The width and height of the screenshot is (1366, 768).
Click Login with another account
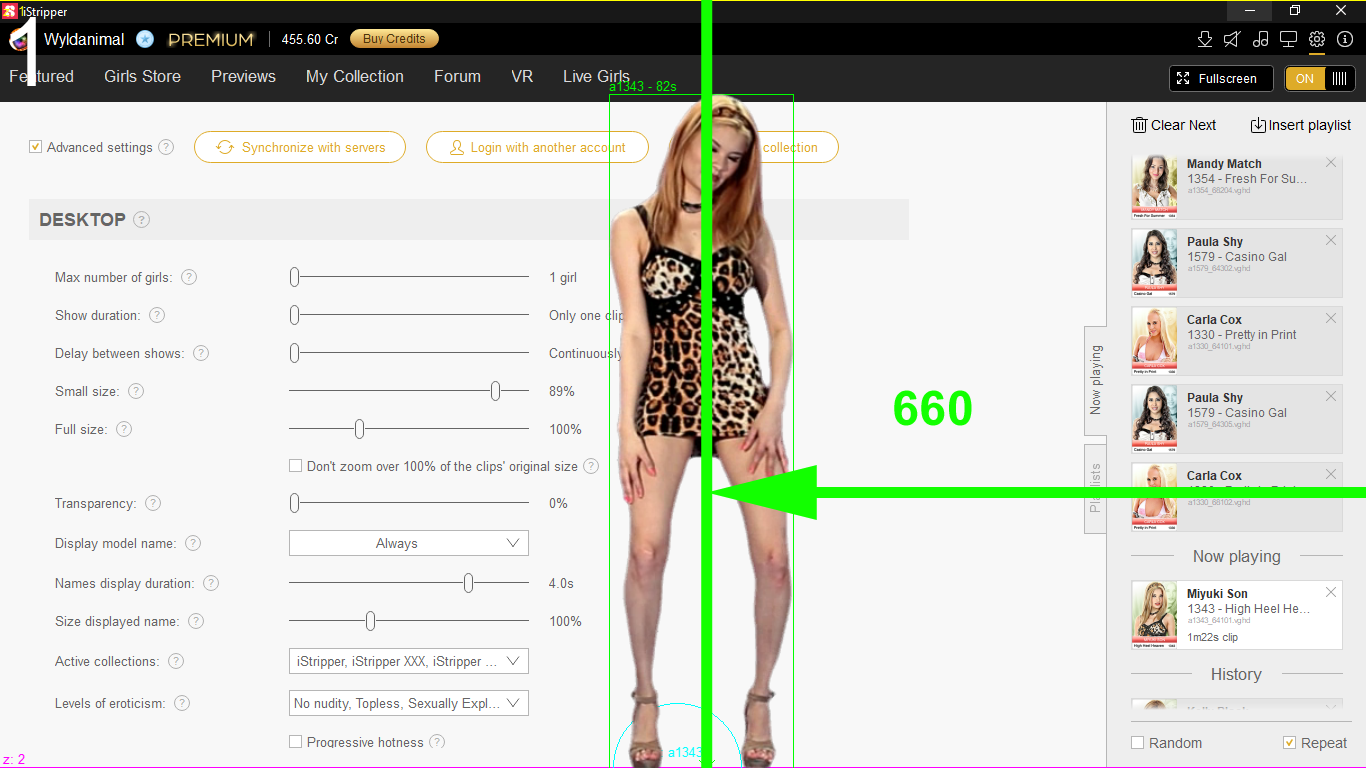tap(537, 147)
